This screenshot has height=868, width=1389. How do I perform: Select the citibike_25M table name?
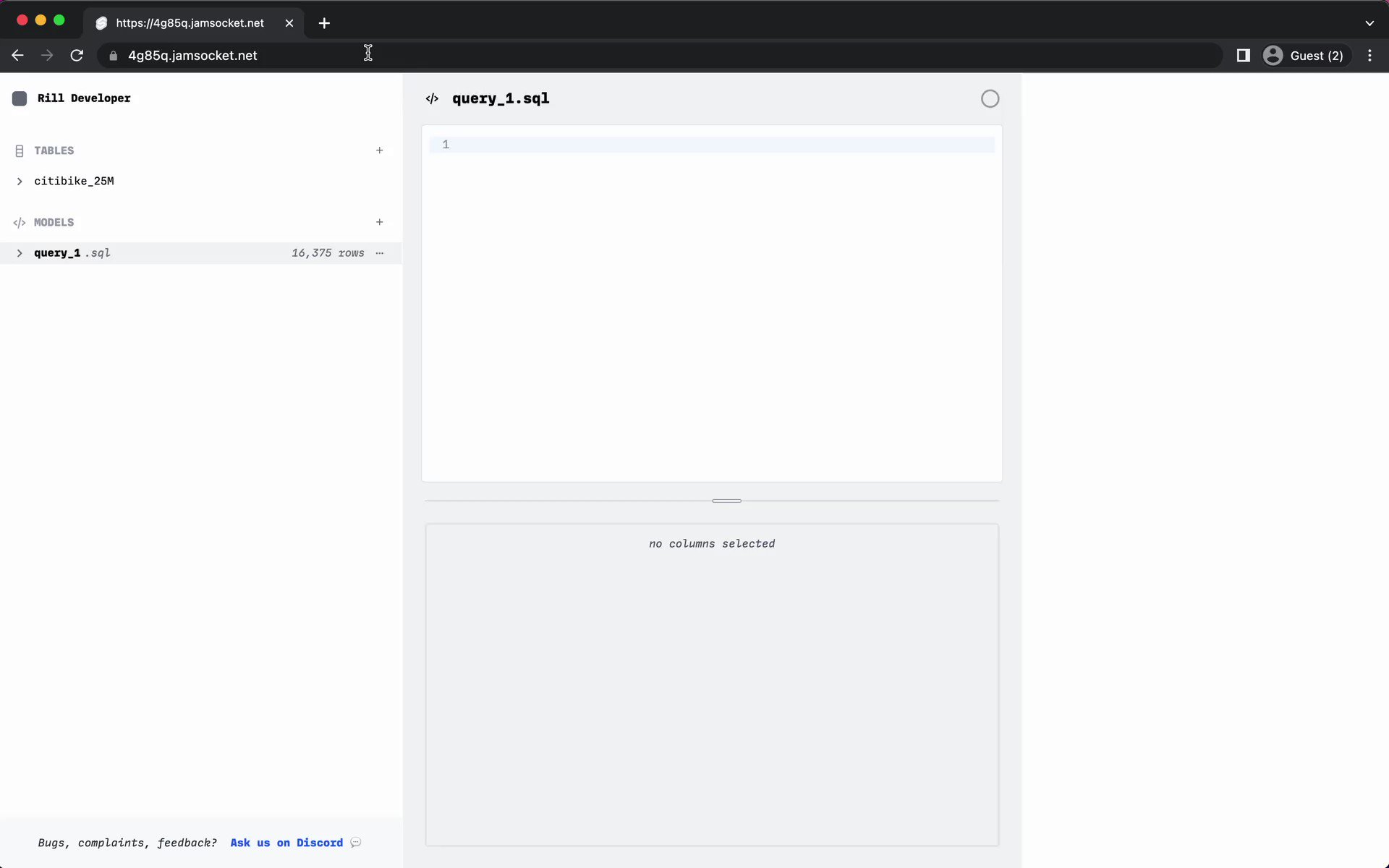tap(74, 182)
